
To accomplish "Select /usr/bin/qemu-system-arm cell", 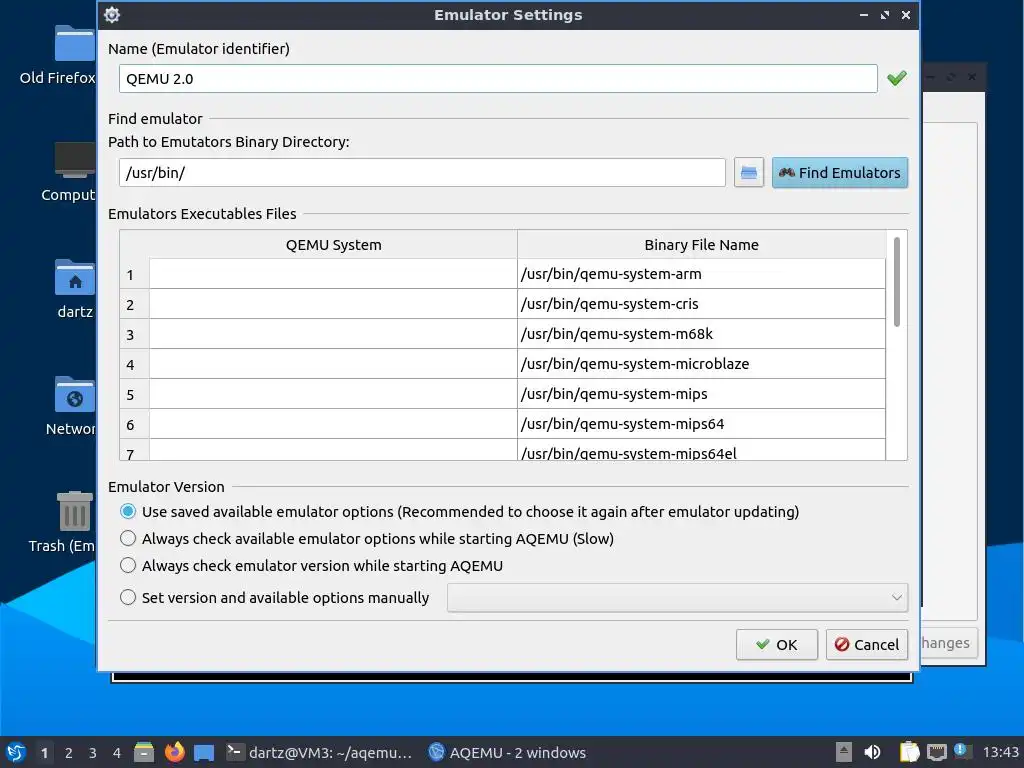I will pos(701,274).
